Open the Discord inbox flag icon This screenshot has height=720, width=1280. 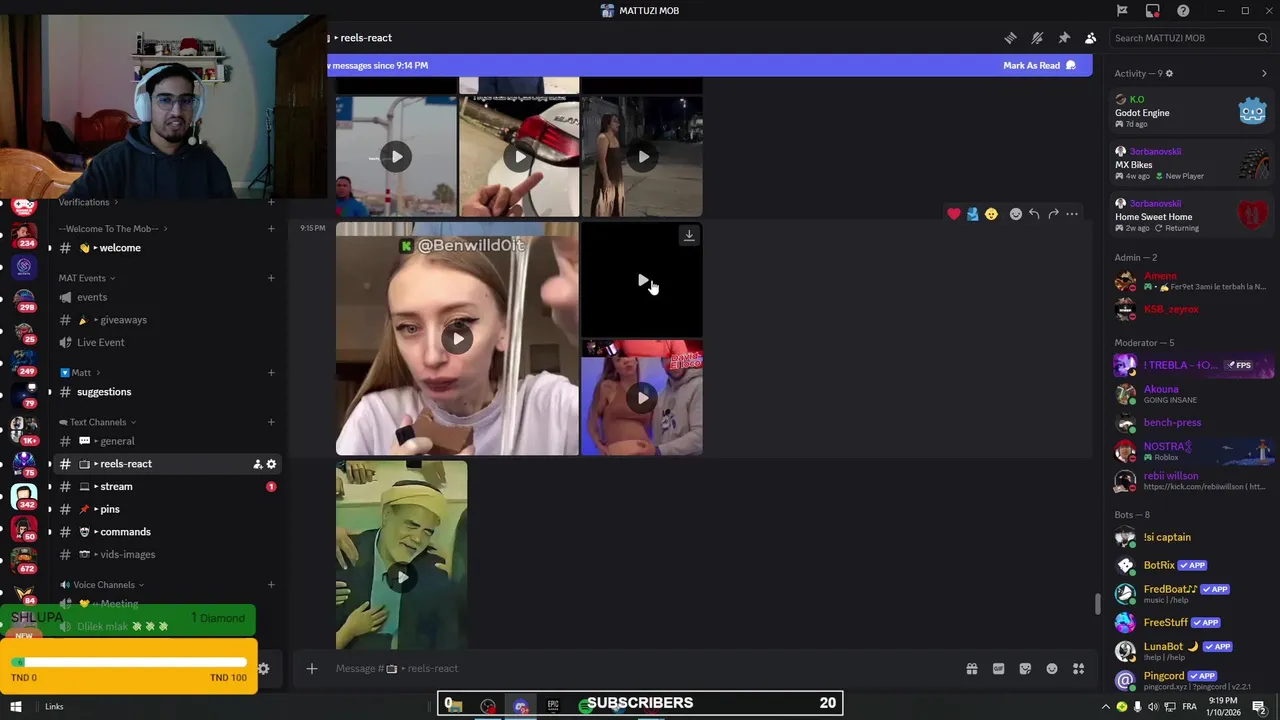(1122, 11)
